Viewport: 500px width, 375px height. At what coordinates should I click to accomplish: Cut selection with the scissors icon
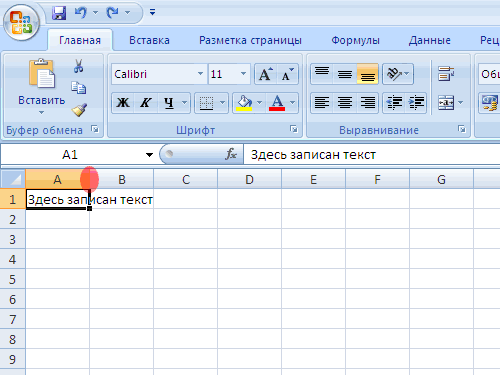coord(79,66)
